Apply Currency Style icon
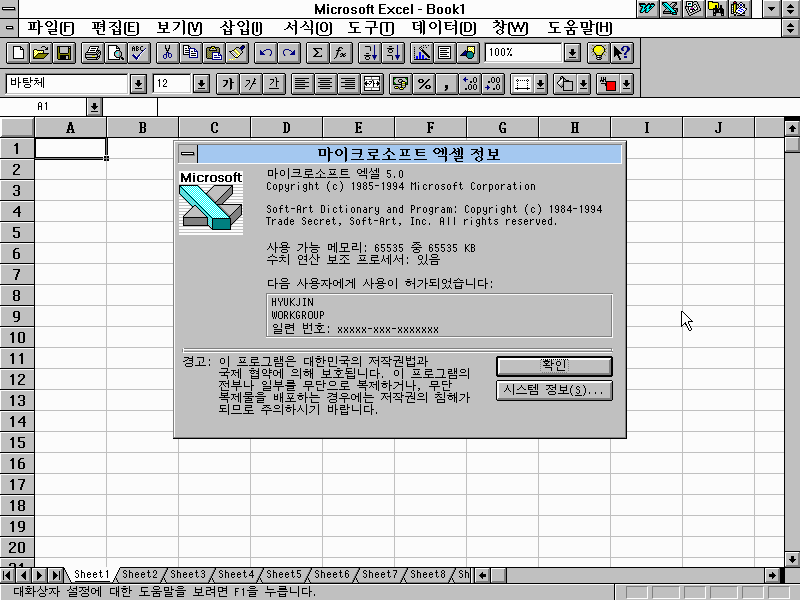 pyautogui.click(x=401, y=84)
